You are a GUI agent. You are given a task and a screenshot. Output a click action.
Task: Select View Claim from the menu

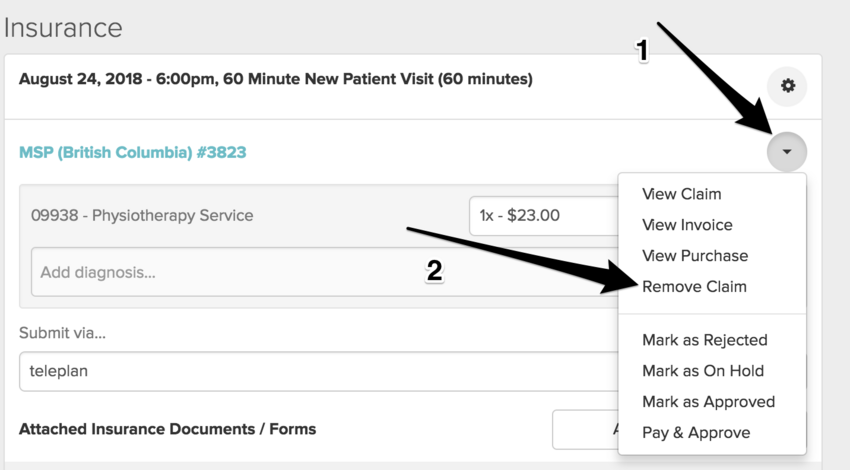tap(681, 194)
